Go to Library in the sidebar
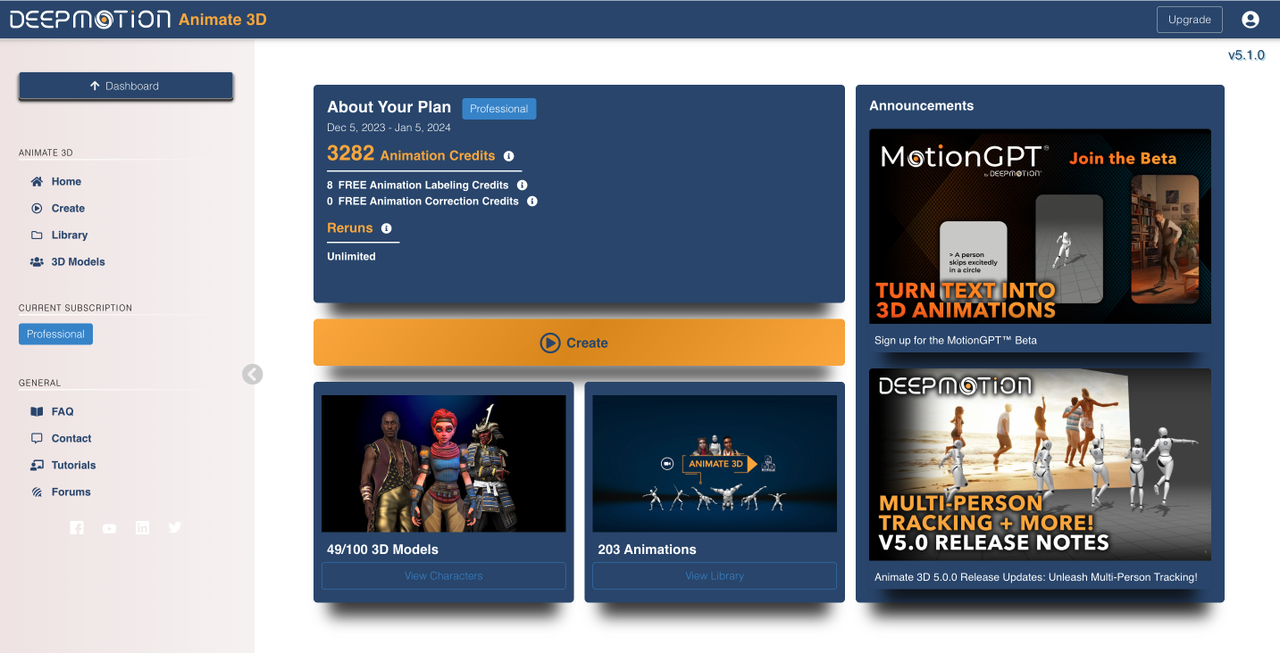The image size is (1280, 653). point(69,235)
